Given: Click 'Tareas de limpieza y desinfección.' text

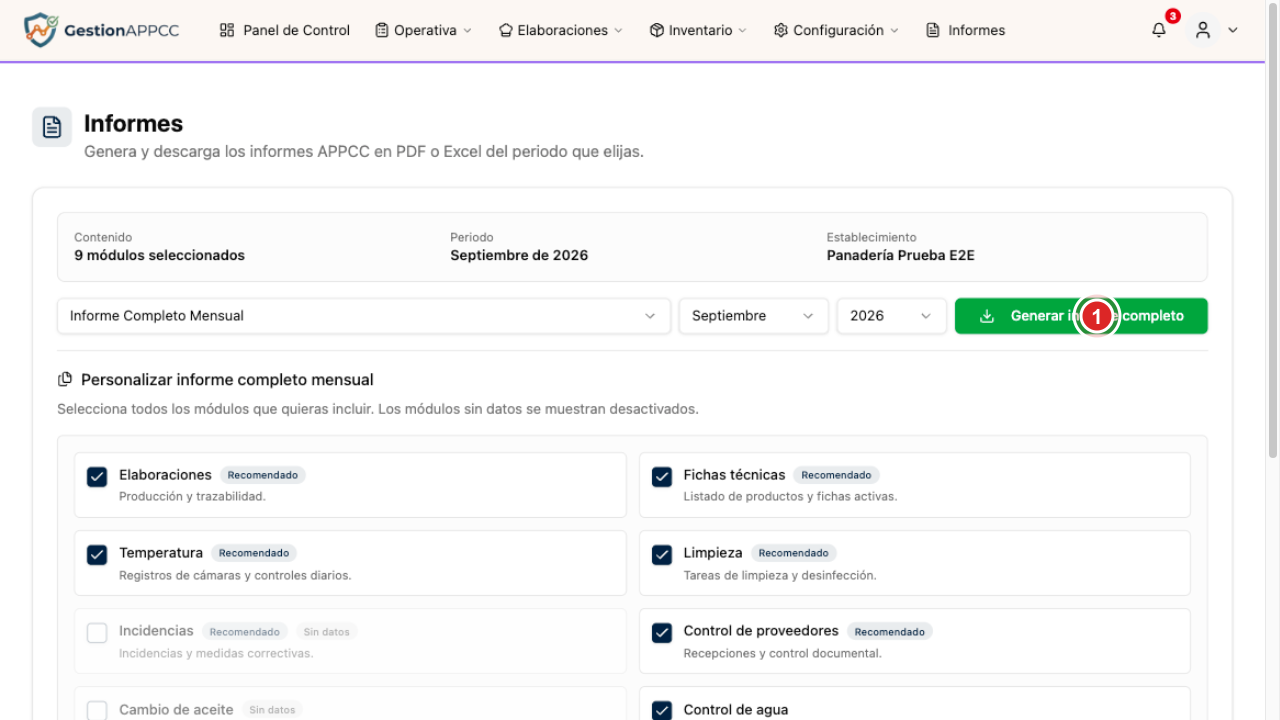Looking at the screenshot, I should 780,575.
